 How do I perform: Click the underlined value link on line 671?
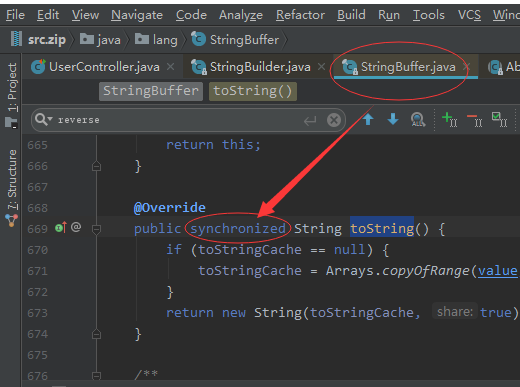coord(498,271)
